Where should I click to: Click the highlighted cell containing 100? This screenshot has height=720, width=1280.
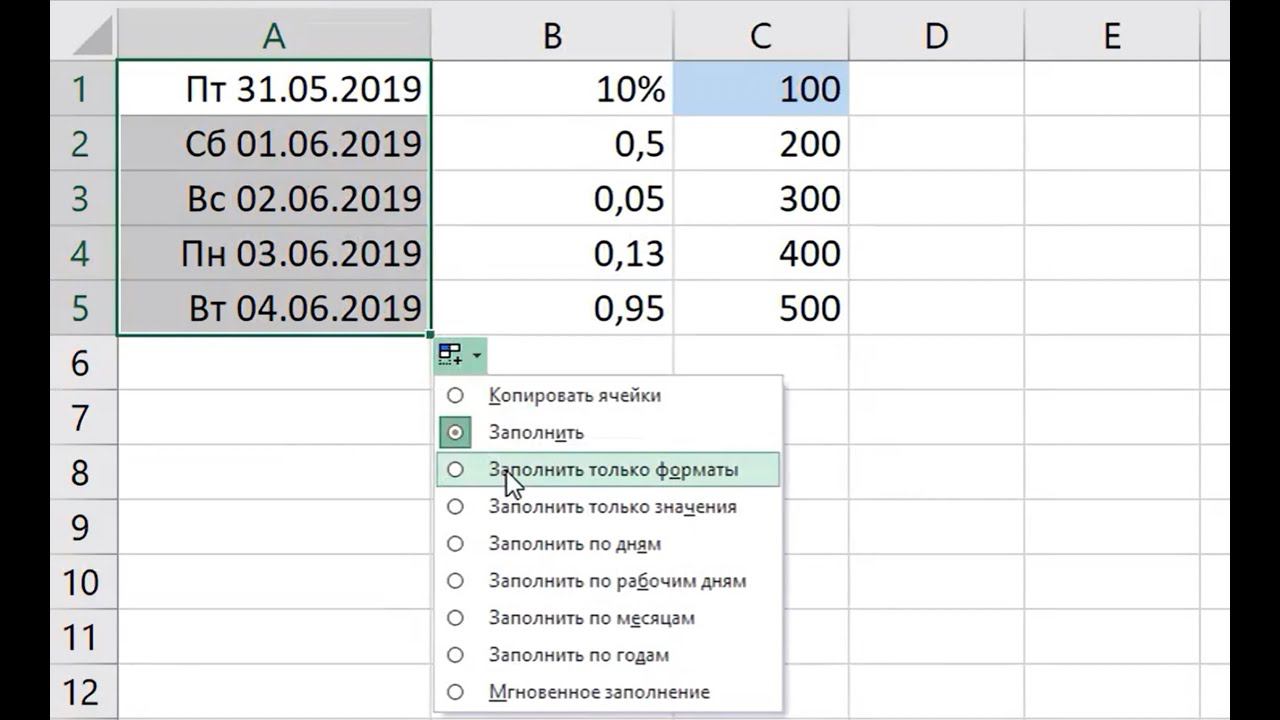point(761,90)
